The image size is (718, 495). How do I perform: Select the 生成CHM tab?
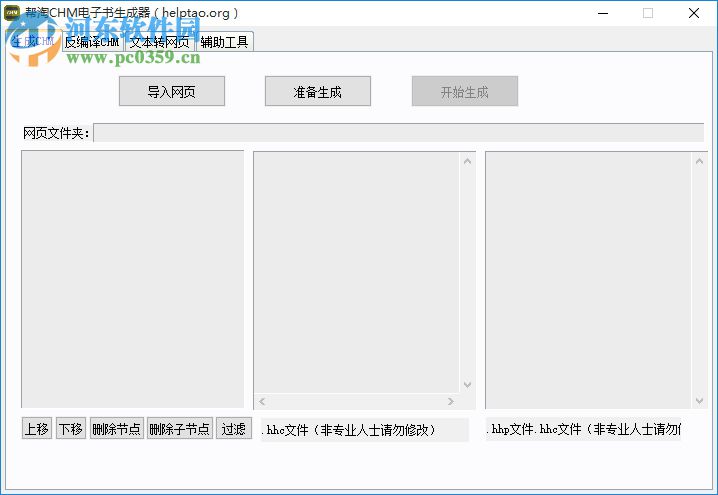[33, 41]
